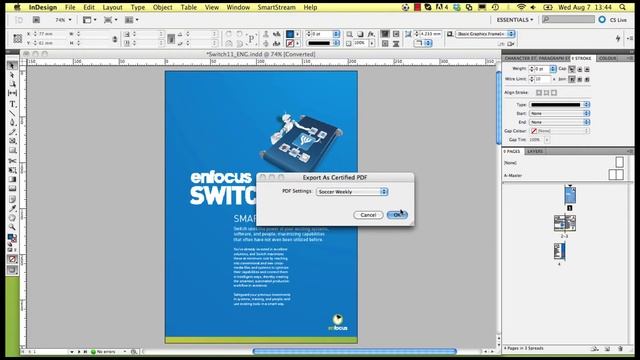Viewport: 640px width, 360px height.
Task: Select the Rectangle Frame tool
Action: click(12, 141)
